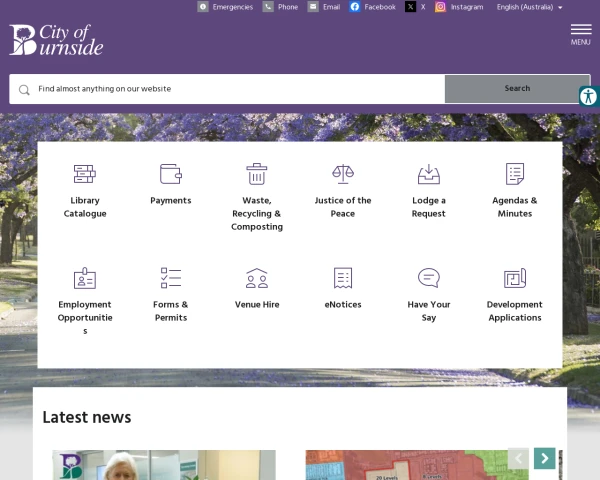Click the magnifier icon in search box
Screen dimensions: 600x480
click(x=24, y=90)
